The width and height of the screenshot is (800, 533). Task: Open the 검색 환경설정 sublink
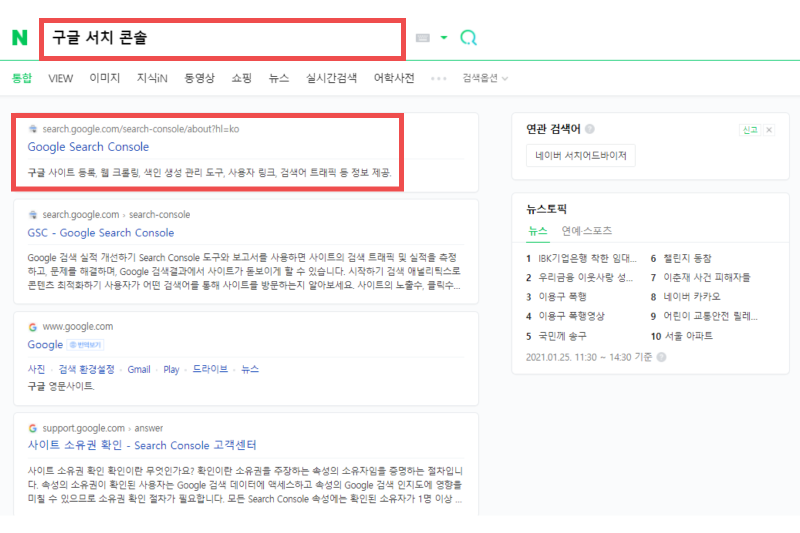tap(86, 369)
